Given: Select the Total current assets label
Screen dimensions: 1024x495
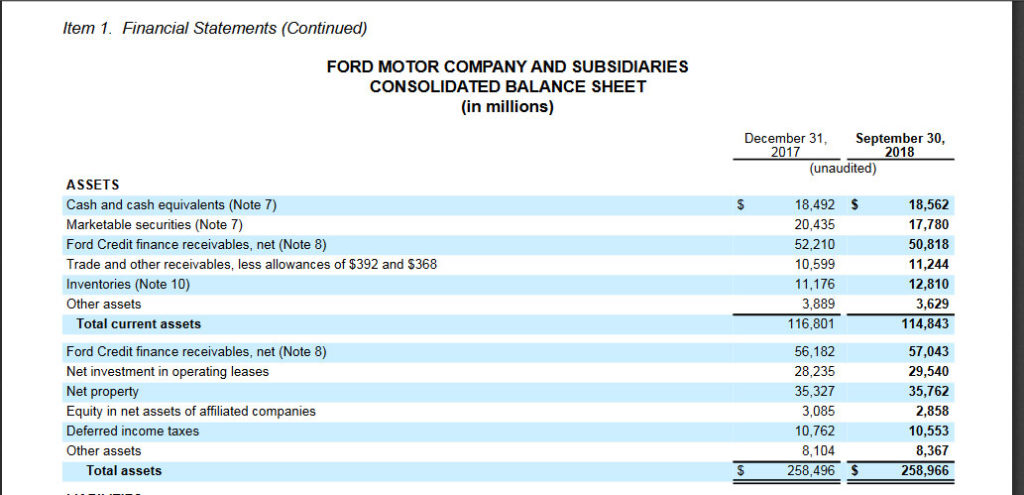Looking at the screenshot, I should [x=138, y=324].
